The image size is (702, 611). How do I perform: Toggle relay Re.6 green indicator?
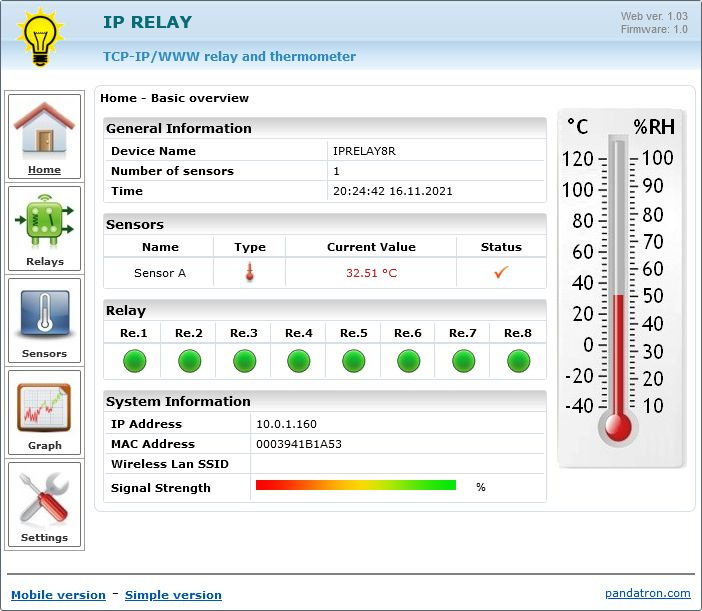click(408, 361)
